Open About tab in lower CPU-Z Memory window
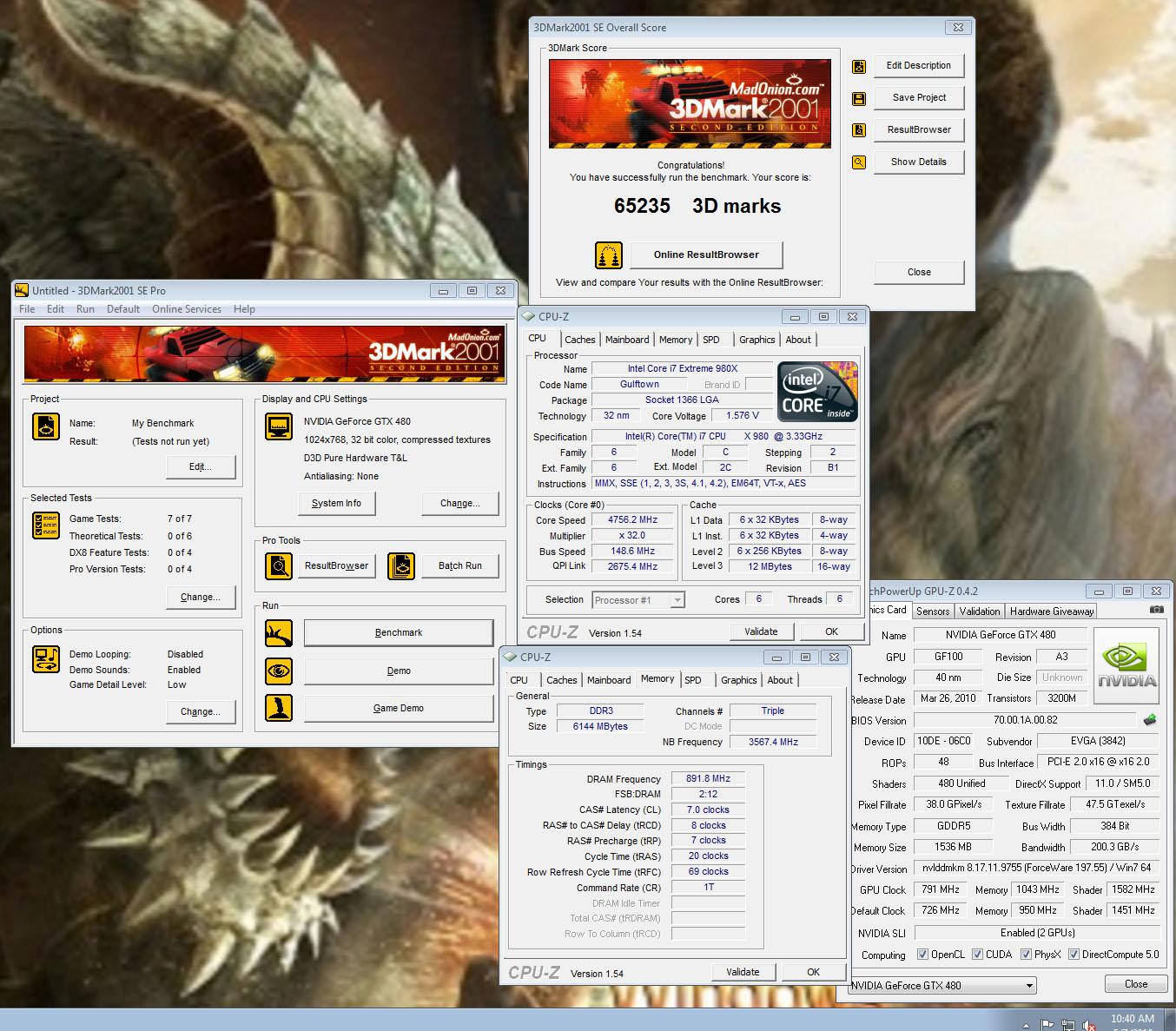Viewport: 1176px width, 1031px height. (x=780, y=680)
